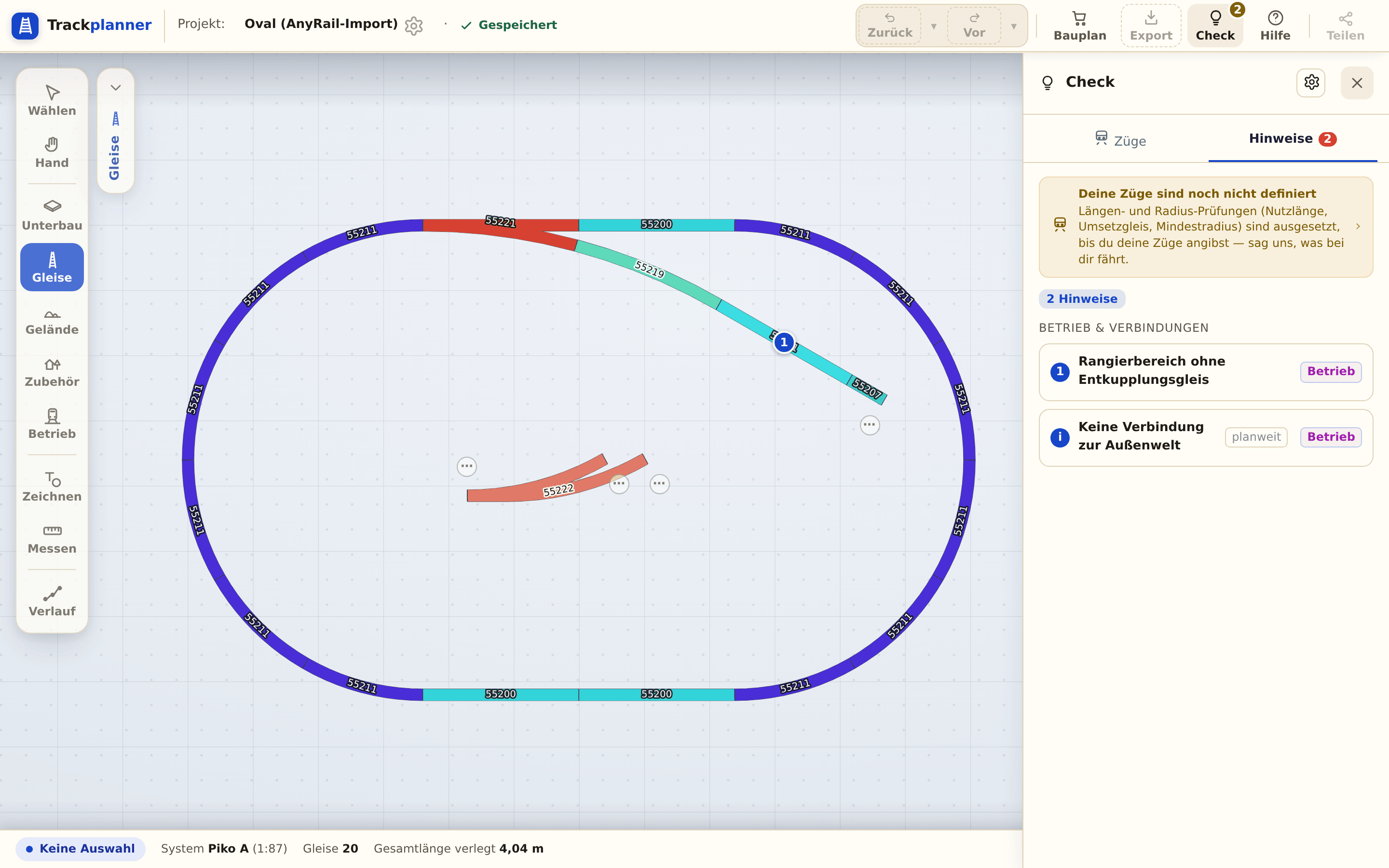Switch to the Züge tab
Screen dimensions: 1389x868
coord(1120,140)
